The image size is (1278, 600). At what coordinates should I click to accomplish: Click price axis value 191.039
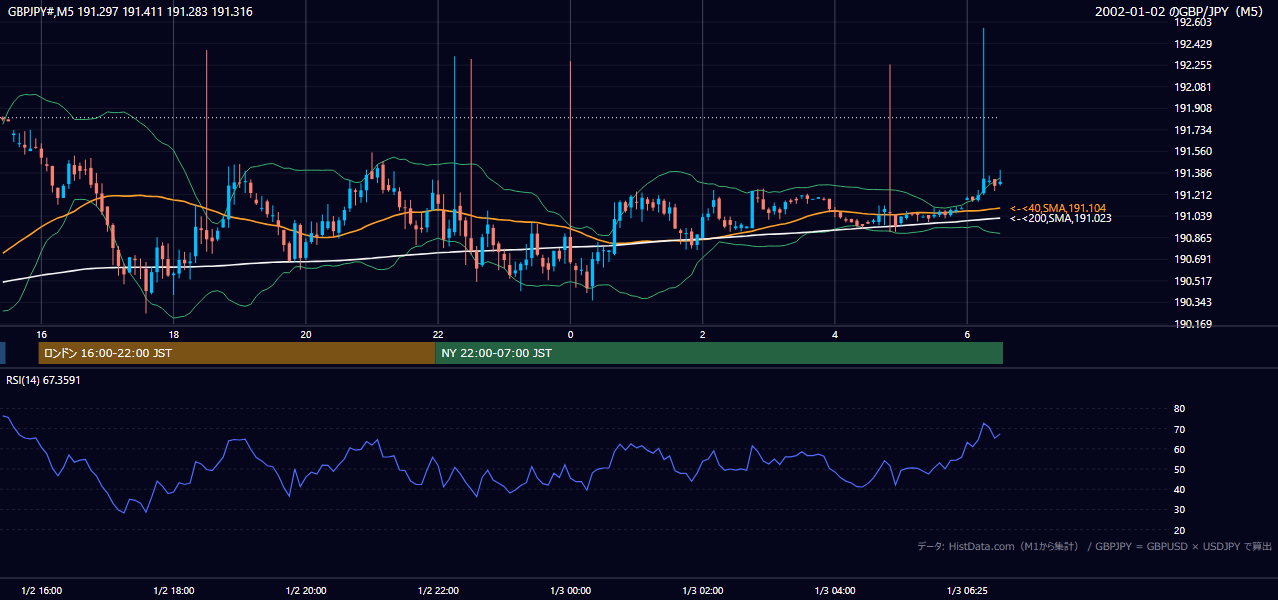point(1192,216)
